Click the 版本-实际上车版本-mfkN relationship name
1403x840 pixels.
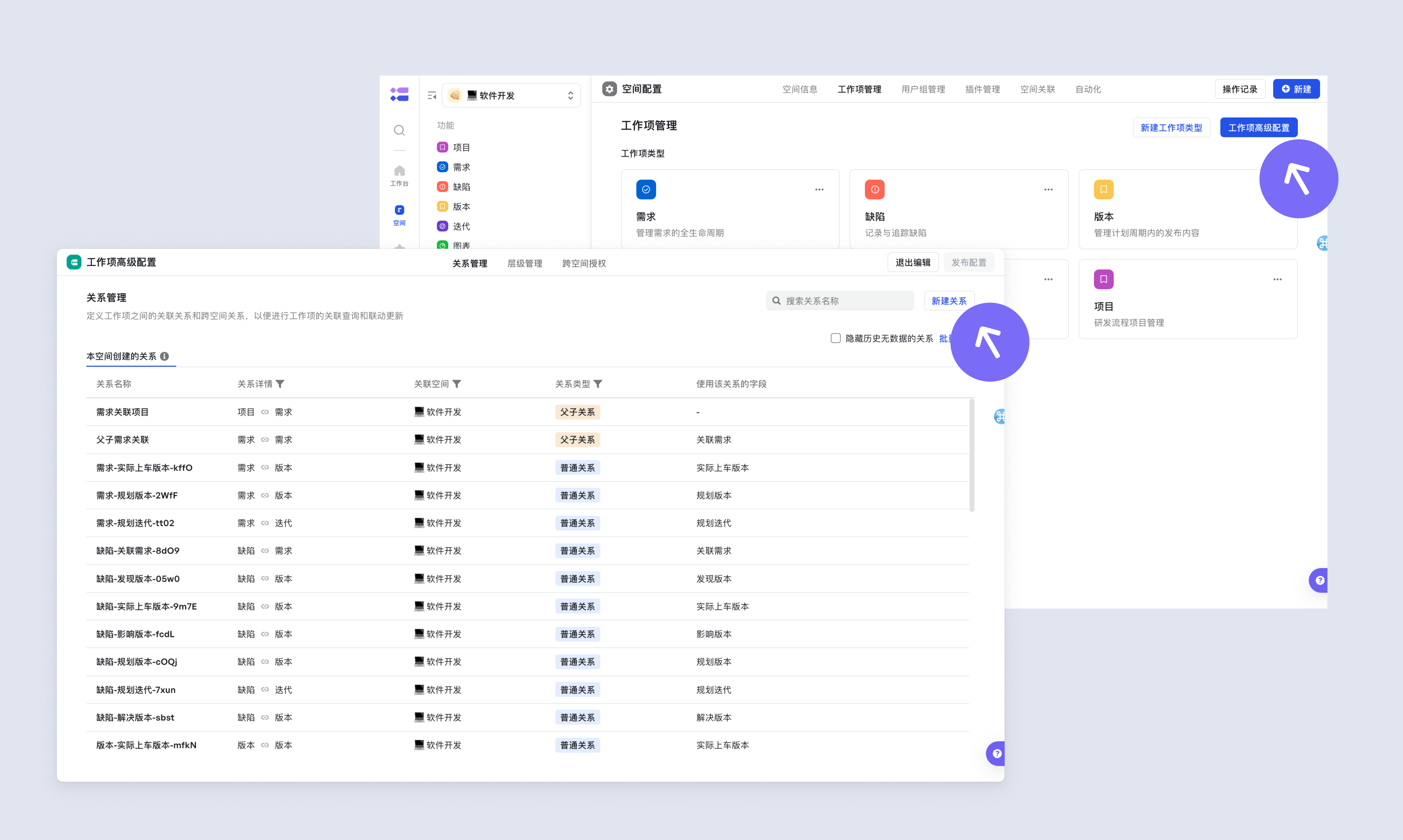146,745
